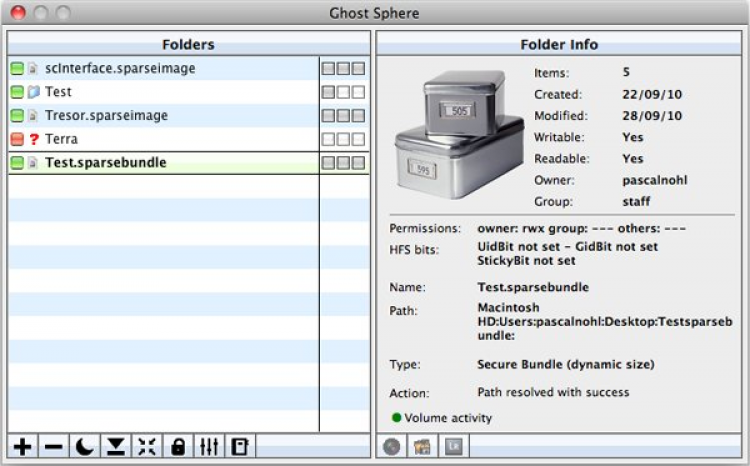Toggle third checkbox in the Test row

(358, 92)
